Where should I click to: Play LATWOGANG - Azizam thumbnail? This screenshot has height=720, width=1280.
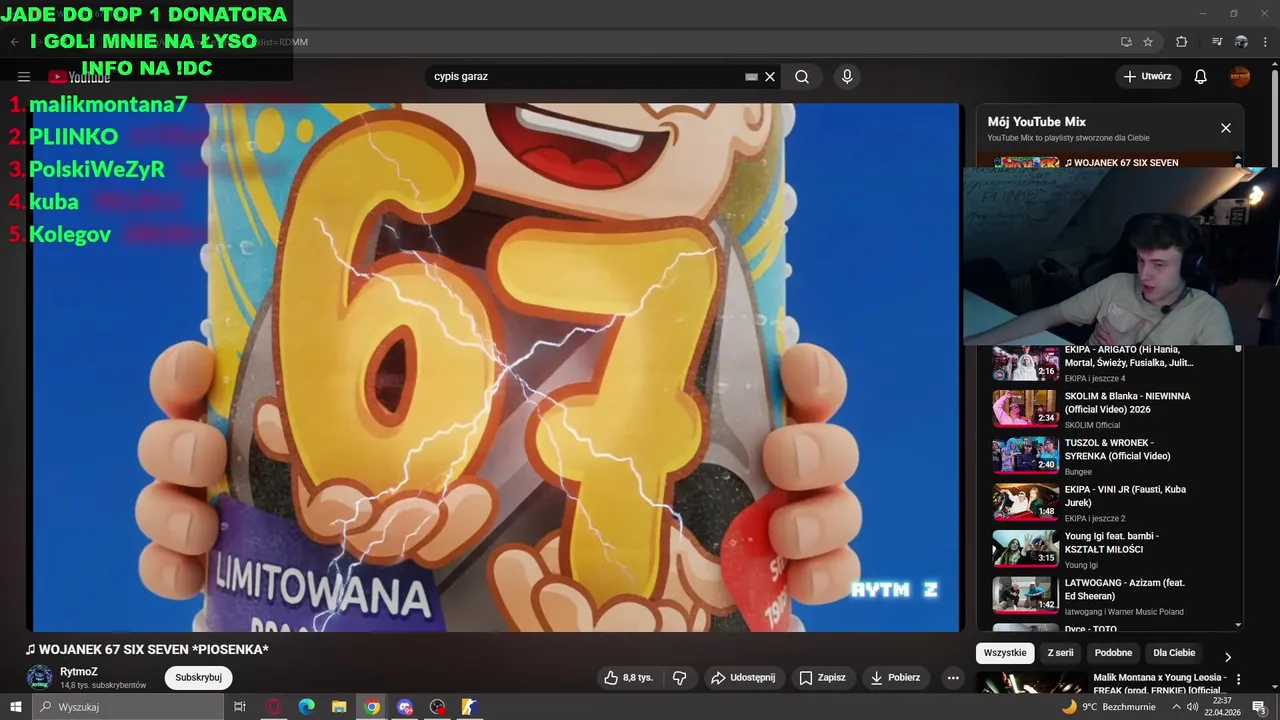pyautogui.click(x=1025, y=595)
